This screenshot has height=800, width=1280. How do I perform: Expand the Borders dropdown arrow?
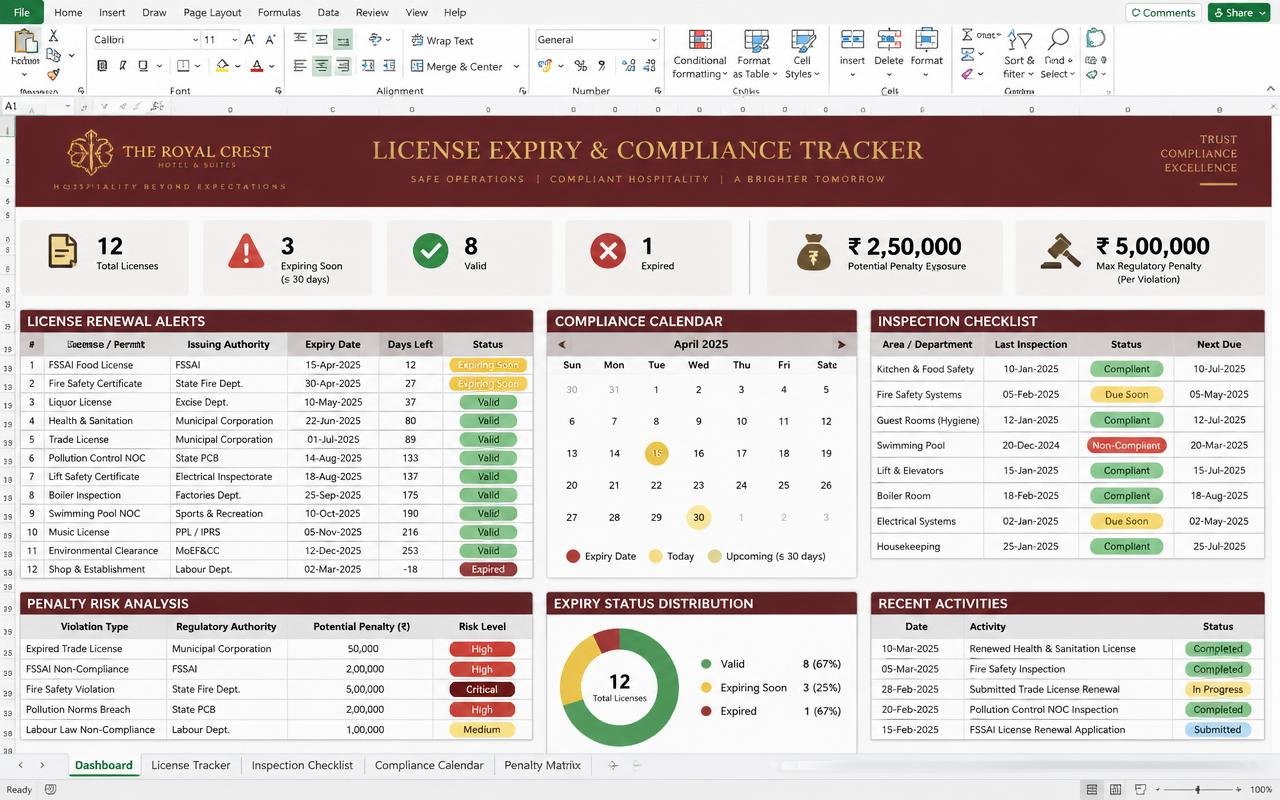(x=197, y=66)
